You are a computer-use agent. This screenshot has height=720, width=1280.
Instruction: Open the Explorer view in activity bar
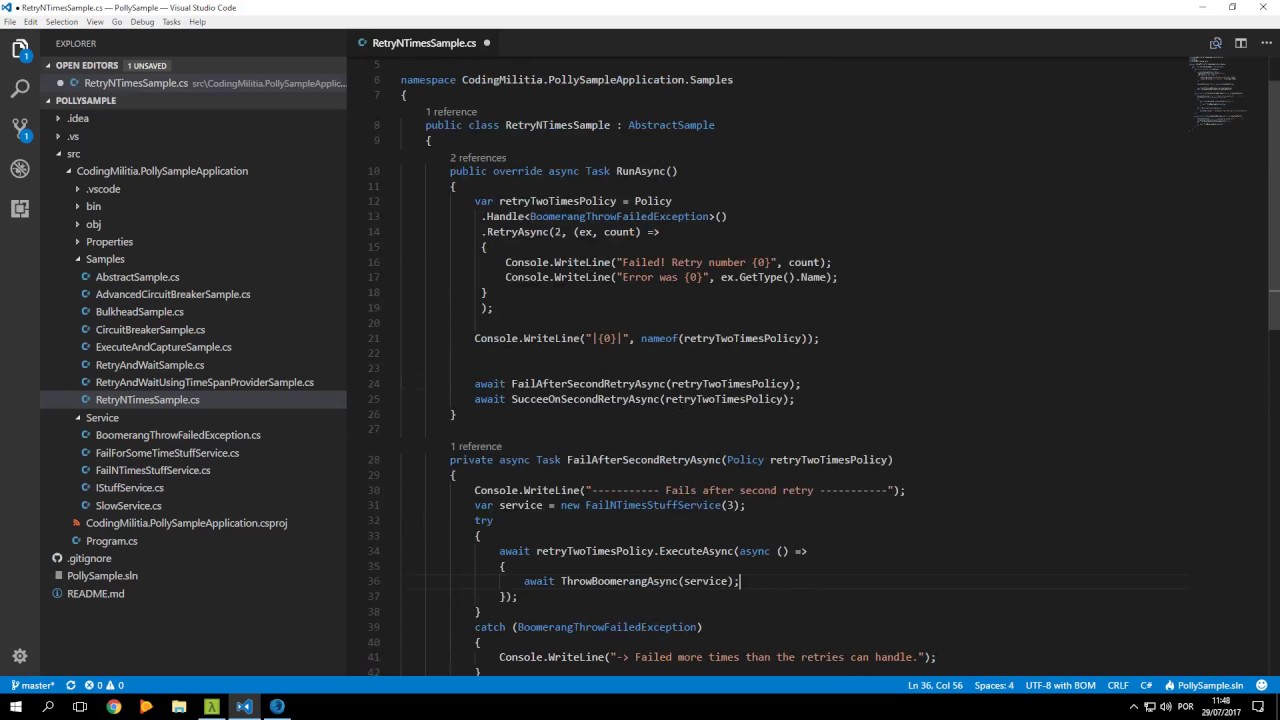tap(20, 49)
